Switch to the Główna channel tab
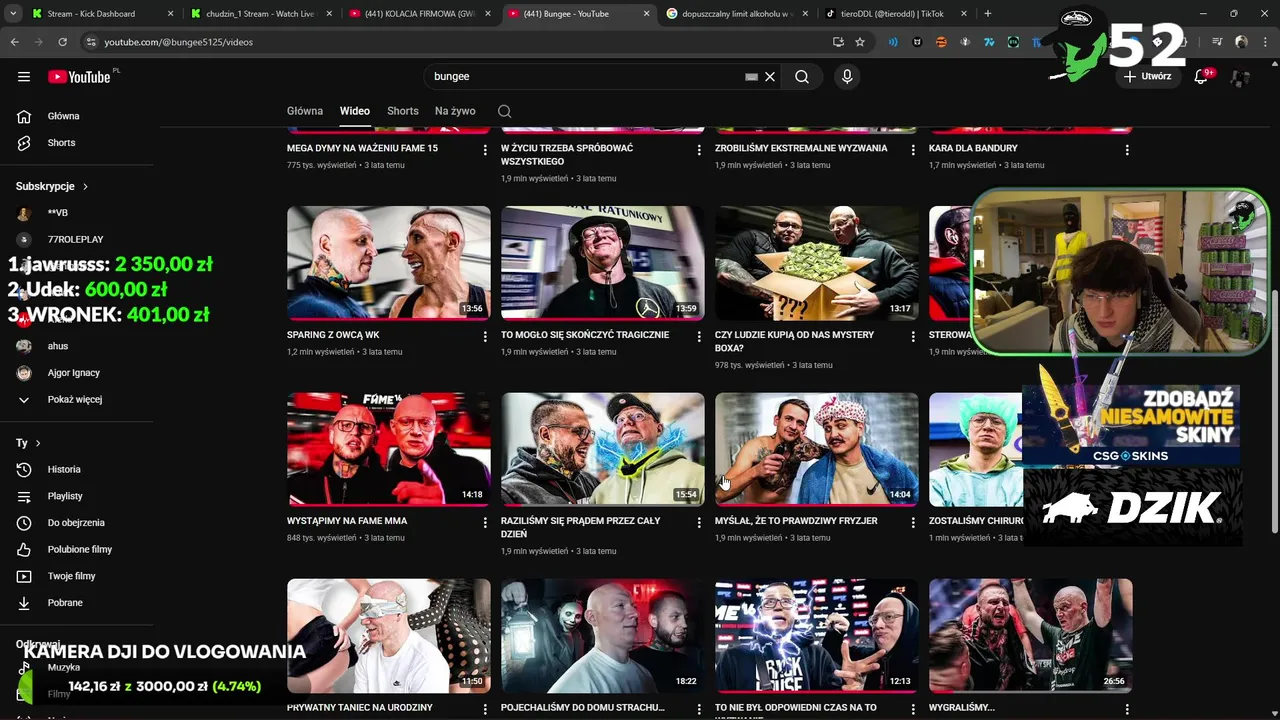 point(305,111)
